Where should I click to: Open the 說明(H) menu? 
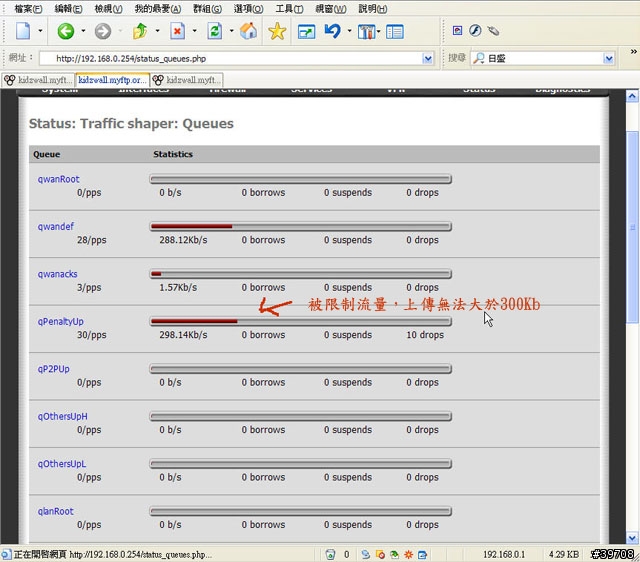[x=373, y=9]
